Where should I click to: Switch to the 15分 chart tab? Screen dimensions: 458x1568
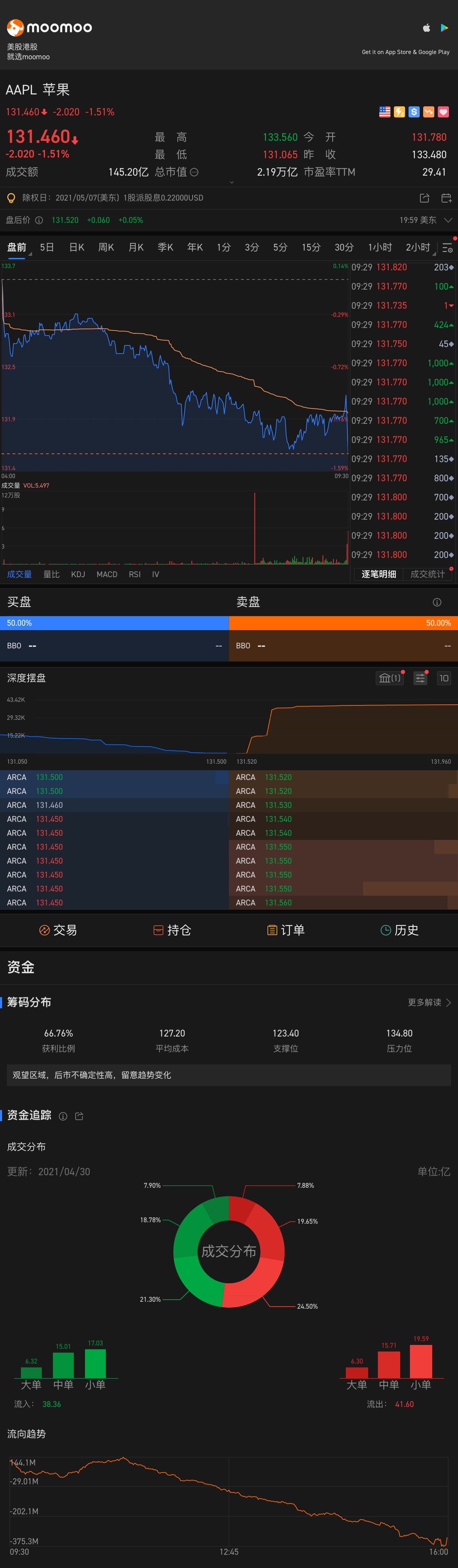pyautogui.click(x=311, y=247)
